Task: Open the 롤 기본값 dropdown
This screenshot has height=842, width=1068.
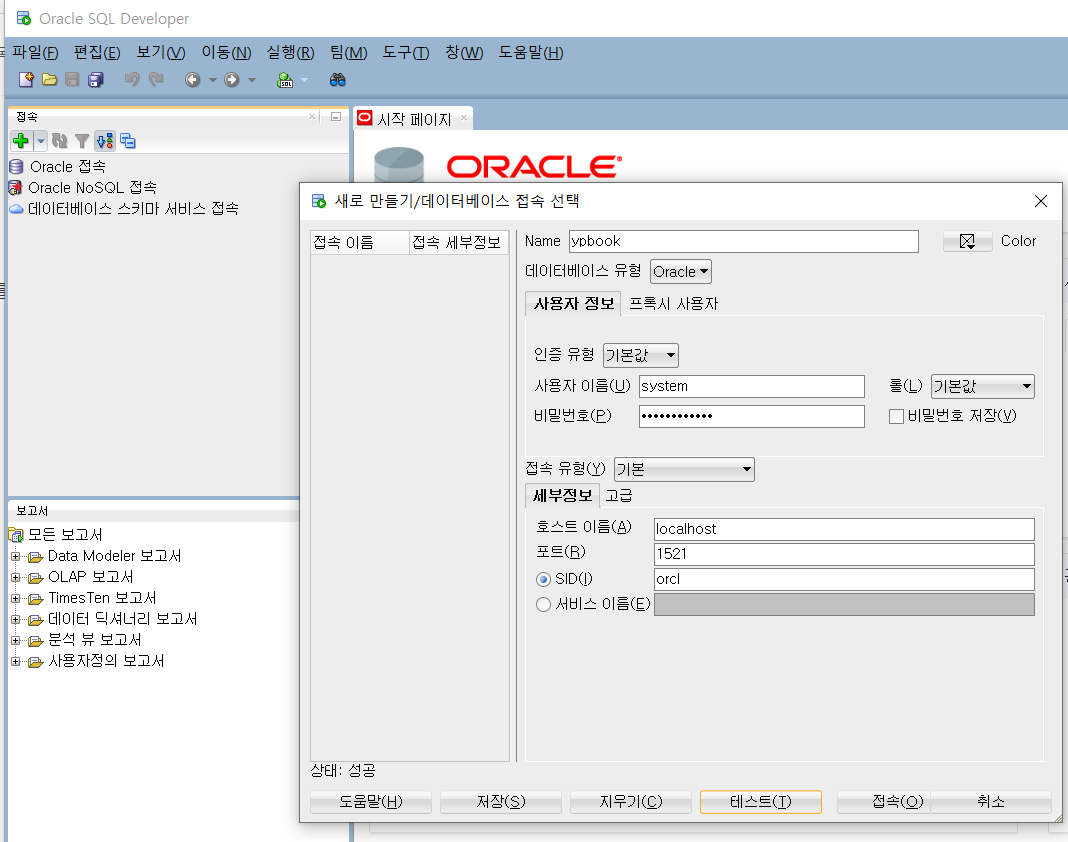Action: (983, 386)
